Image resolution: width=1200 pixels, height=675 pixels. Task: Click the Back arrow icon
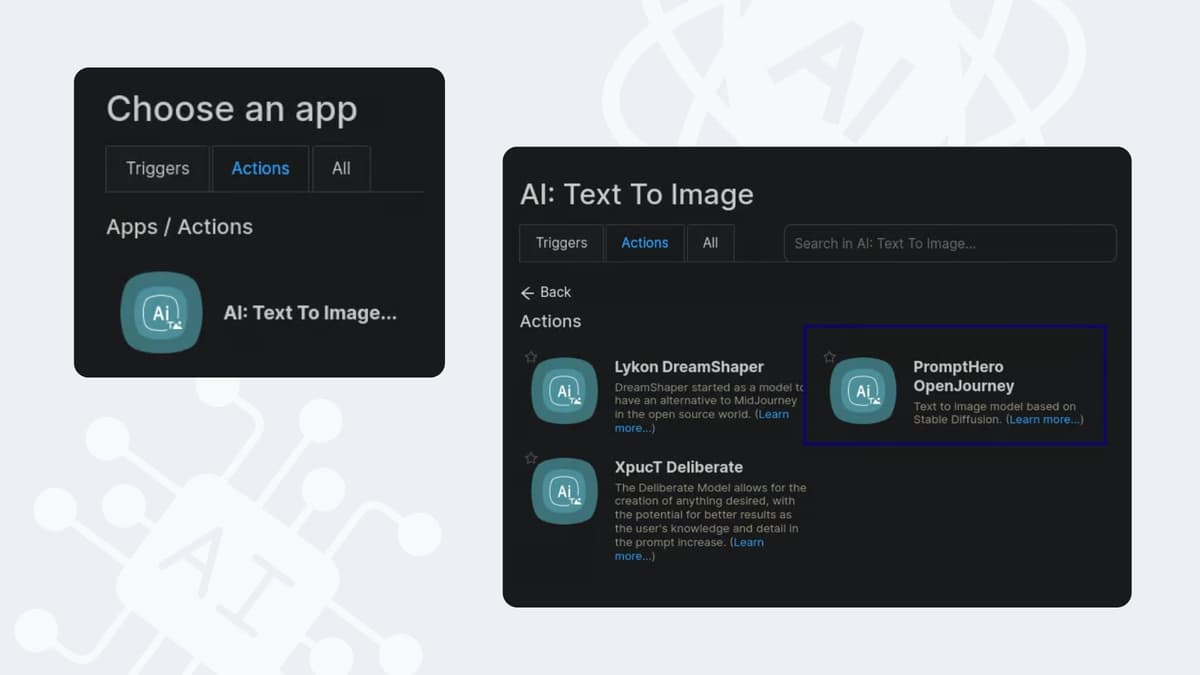click(x=528, y=292)
